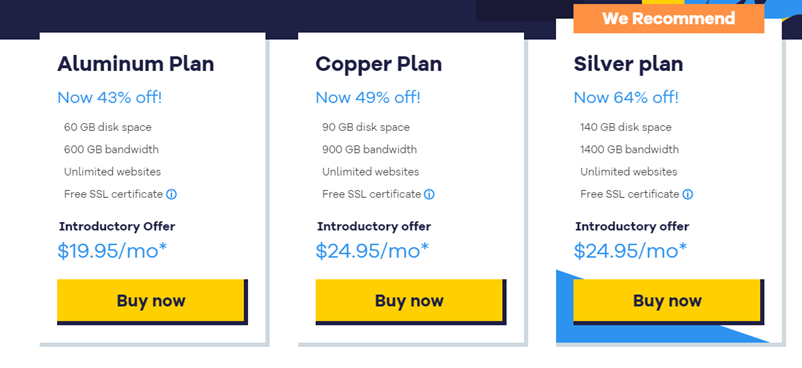Click the Silver plan heading

pyautogui.click(x=628, y=65)
